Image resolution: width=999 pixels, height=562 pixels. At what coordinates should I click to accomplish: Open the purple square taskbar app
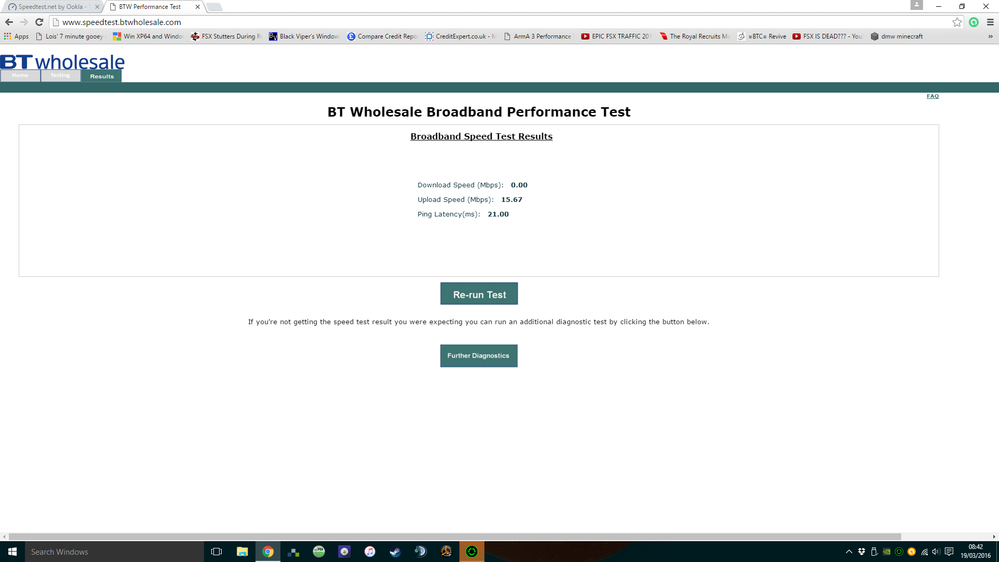pos(344,552)
